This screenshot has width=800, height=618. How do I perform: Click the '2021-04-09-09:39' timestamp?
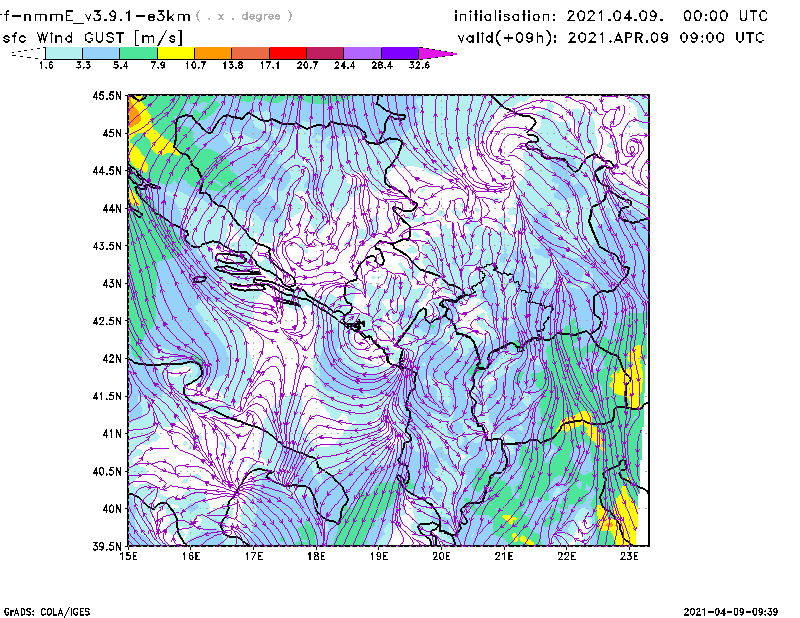(x=731, y=612)
